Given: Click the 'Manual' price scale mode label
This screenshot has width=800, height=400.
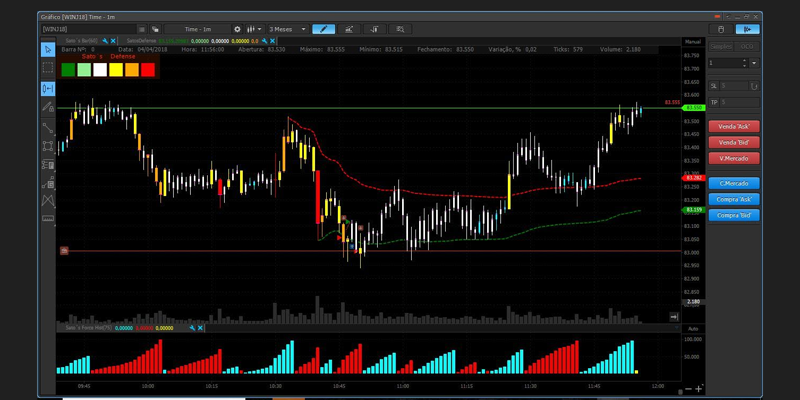Looking at the screenshot, I should (x=693, y=41).
